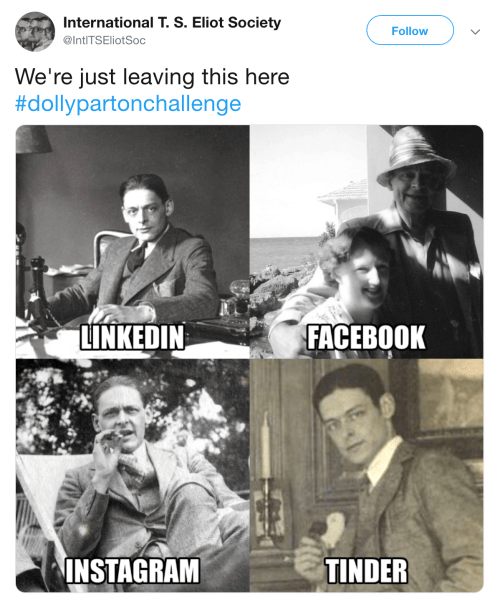View the Instagram smoking deck chair photo
The height and width of the screenshot is (599, 500).
[x=133, y=476]
